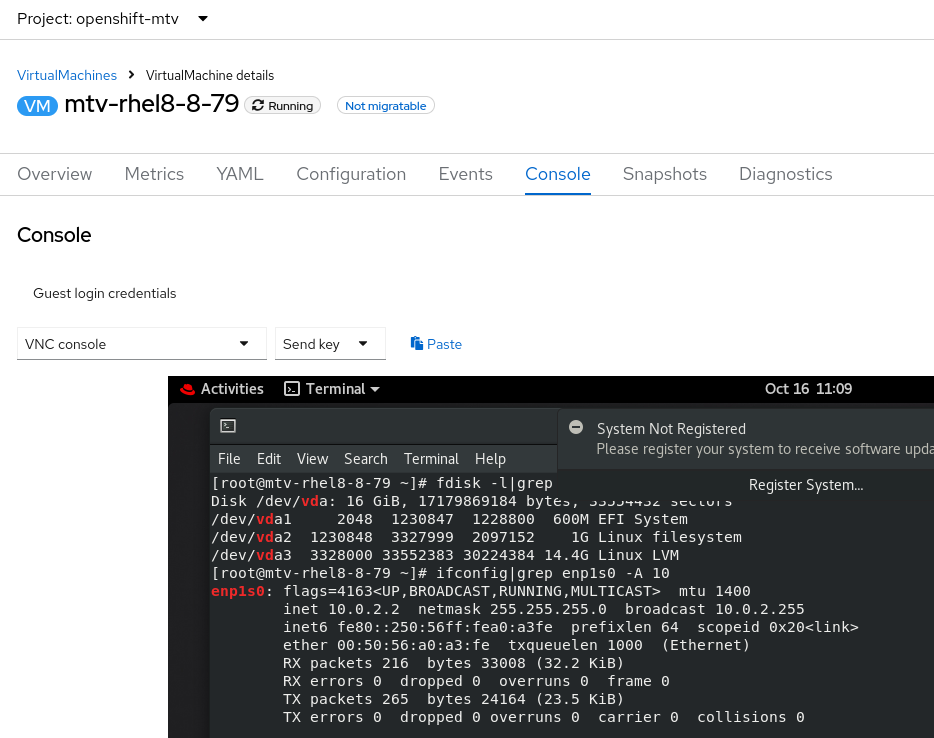Screen dimensions: 934x738
Task: Expand Guest login credentials section
Action: pos(104,293)
